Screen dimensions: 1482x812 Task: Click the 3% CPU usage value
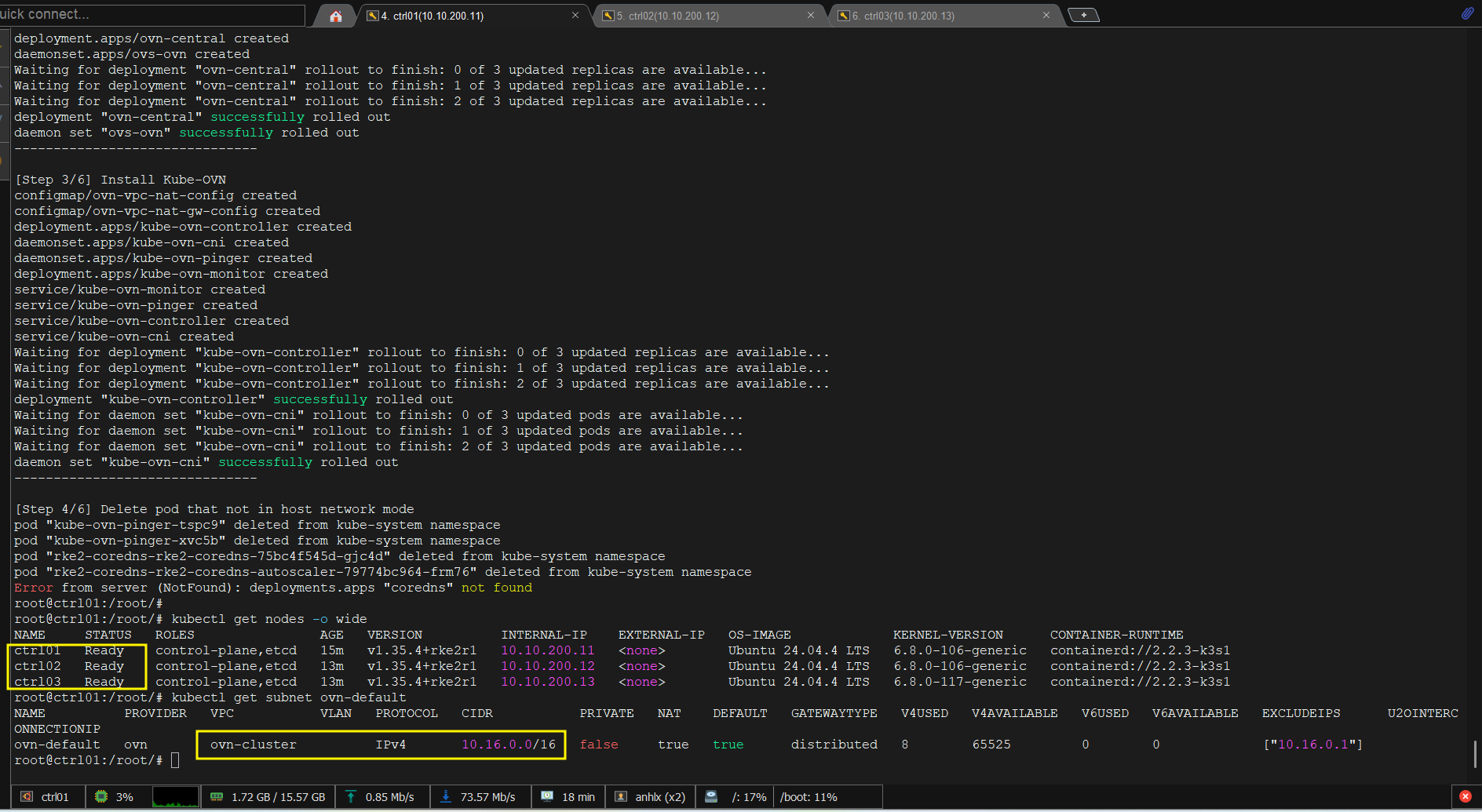[125, 797]
